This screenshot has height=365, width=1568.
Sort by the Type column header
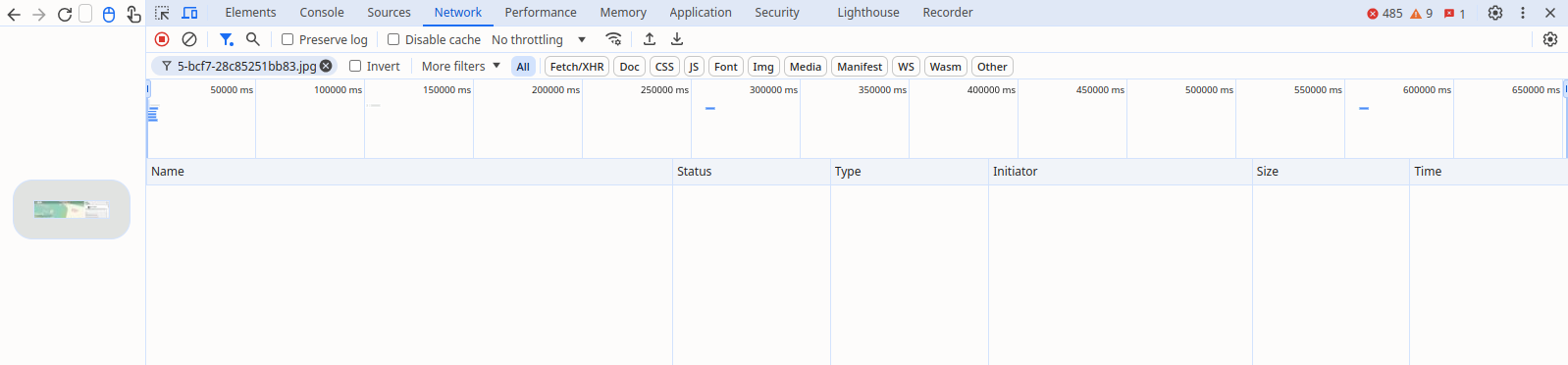[x=910, y=172]
